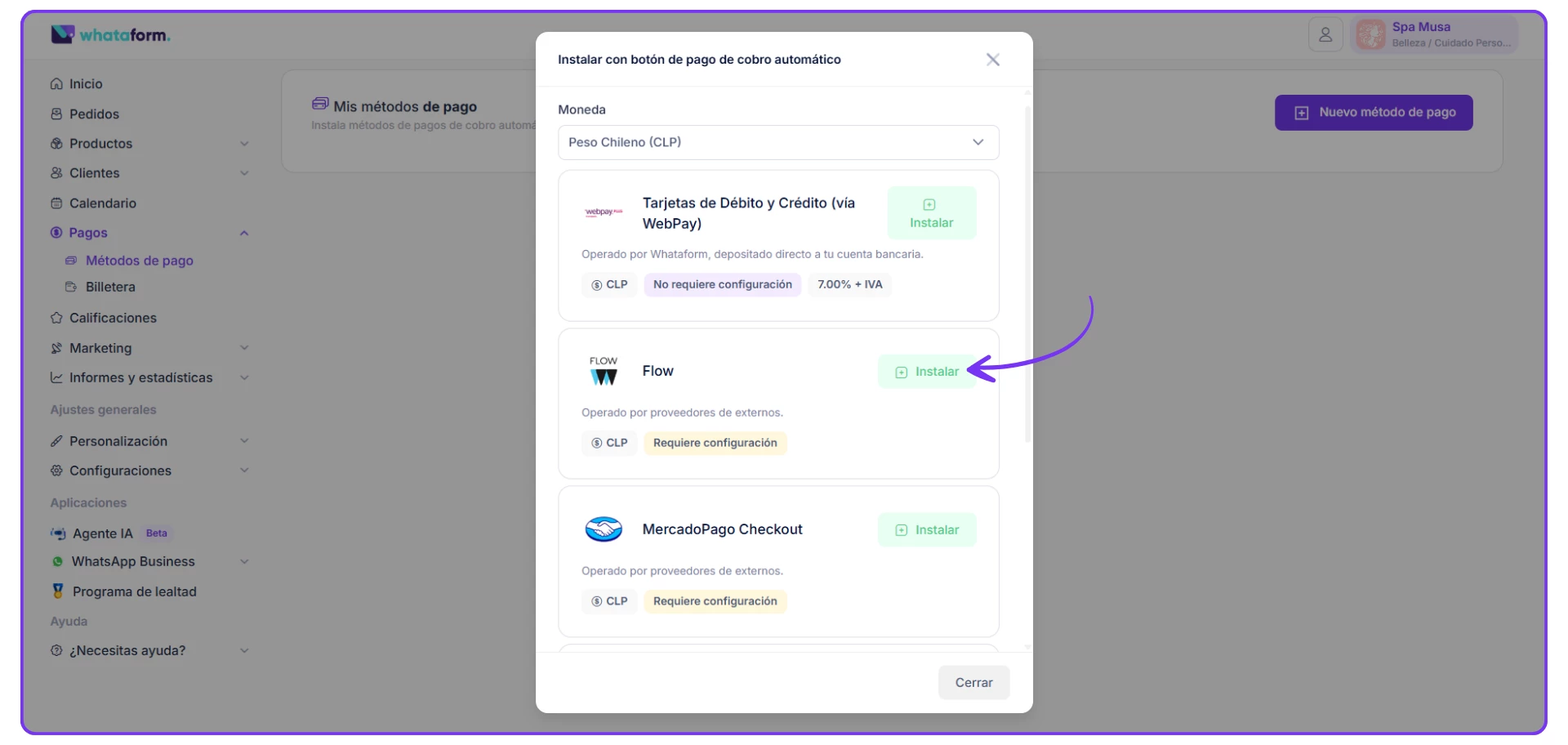This screenshot has height=745, width=1568.
Task: Open the Moneda currency dropdown
Action: click(x=777, y=142)
